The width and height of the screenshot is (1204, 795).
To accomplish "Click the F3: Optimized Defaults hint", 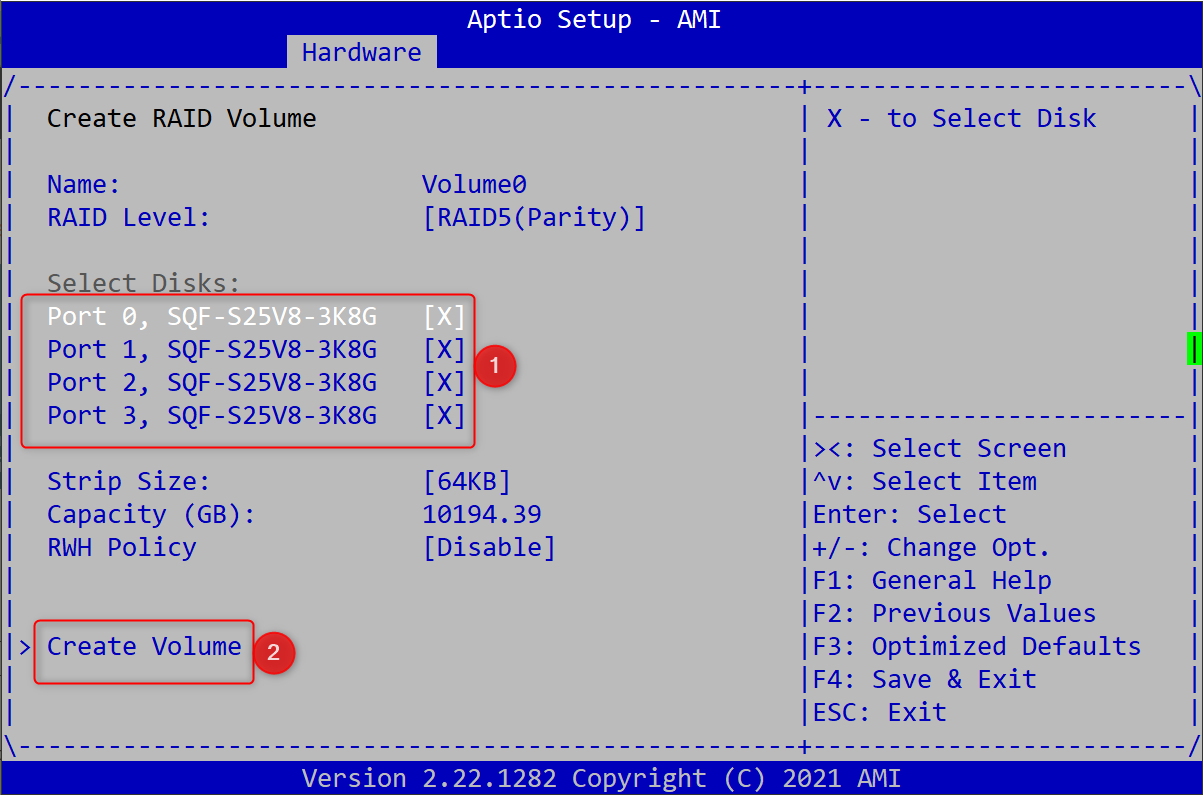I will (976, 647).
